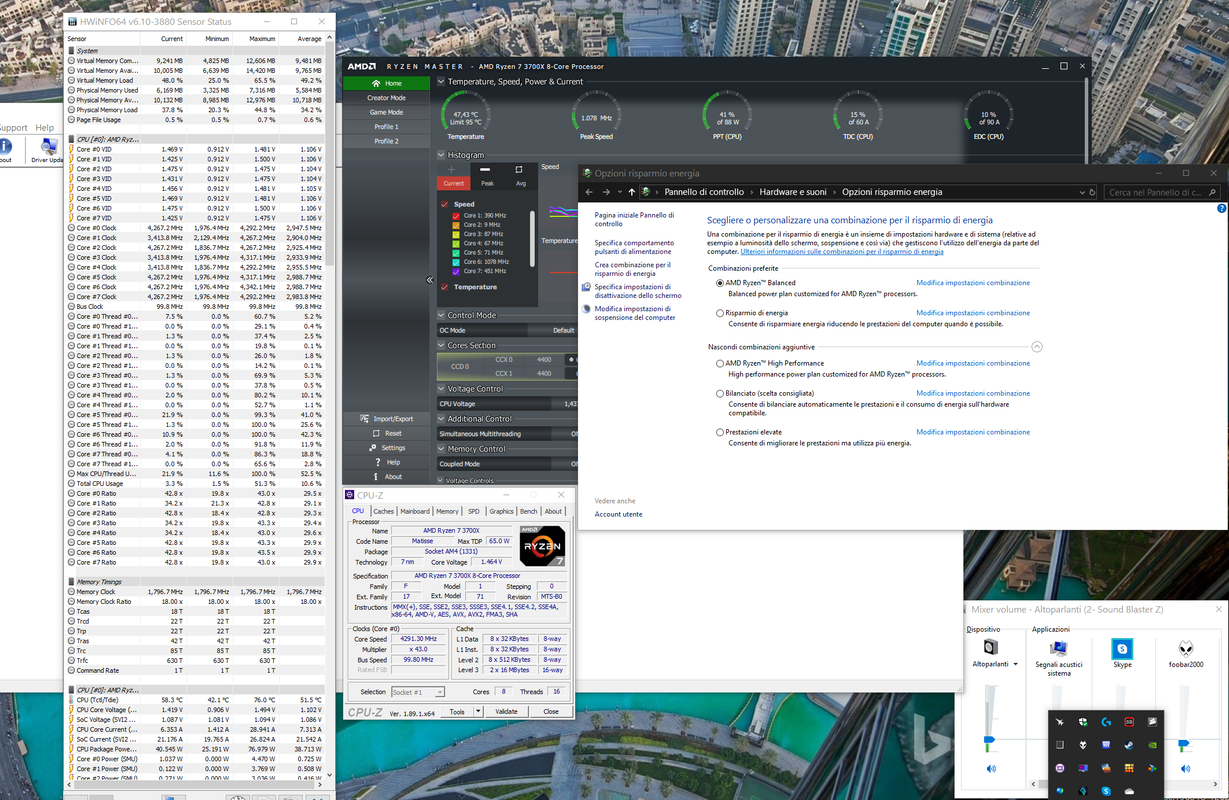Image resolution: width=1229 pixels, height=800 pixels.
Task: Click the Skype icon in volume mixer
Action: pyautogui.click(x=1122, y=648)
